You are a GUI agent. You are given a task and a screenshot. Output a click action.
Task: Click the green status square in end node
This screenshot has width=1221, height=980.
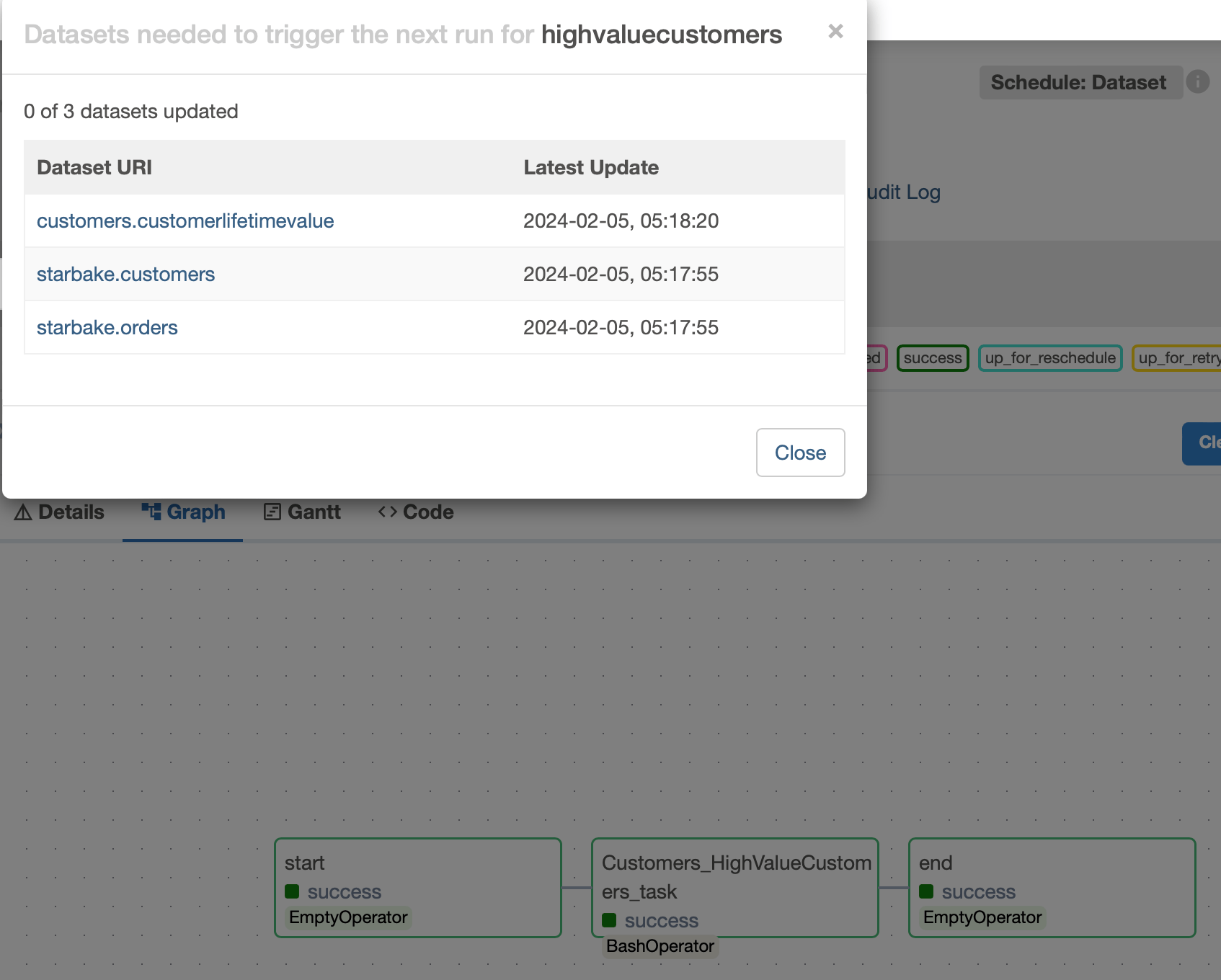pos(926,891)
